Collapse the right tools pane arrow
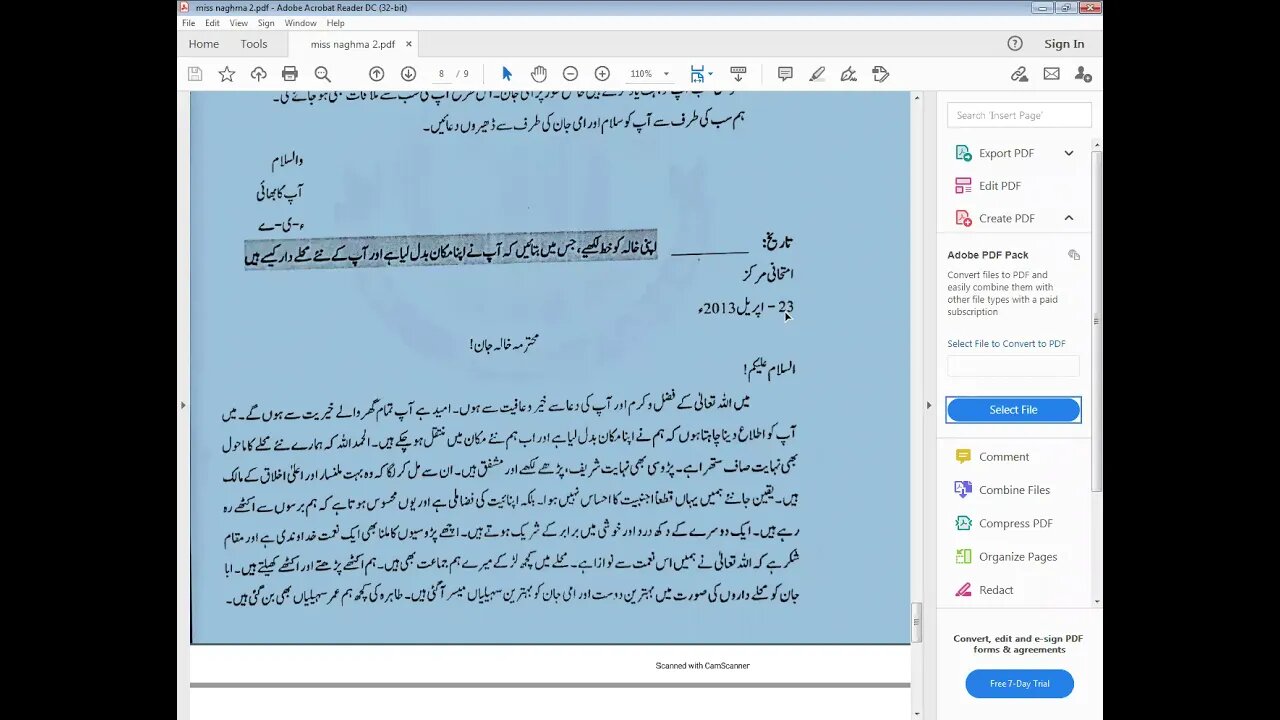 (928, 405)
